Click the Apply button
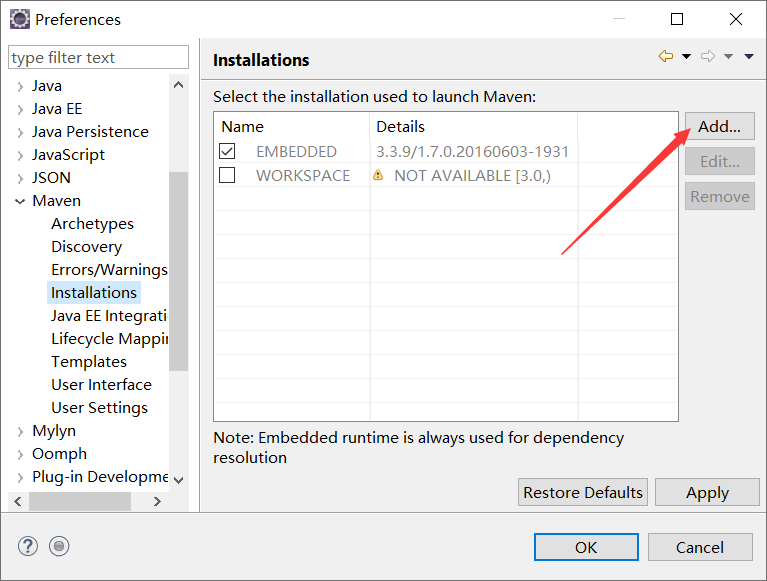 tap(707, 492)
